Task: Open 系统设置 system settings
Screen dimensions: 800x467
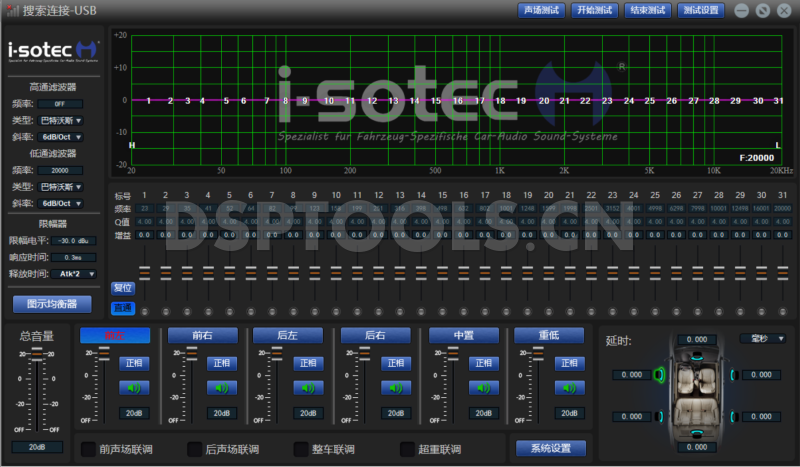Action: (x=551, y=448)
